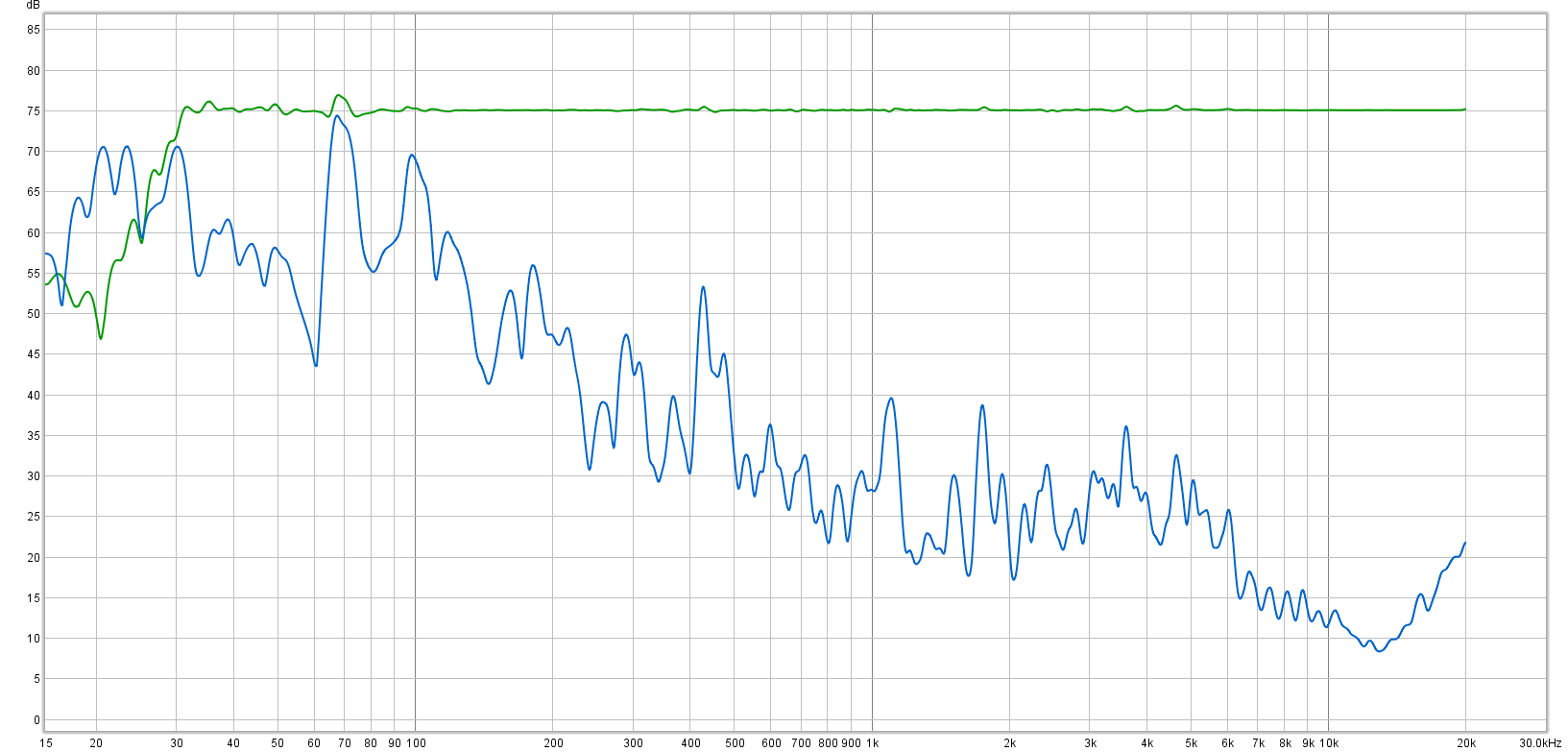Click the 9k frequency axis label

tap(1308, 743)
